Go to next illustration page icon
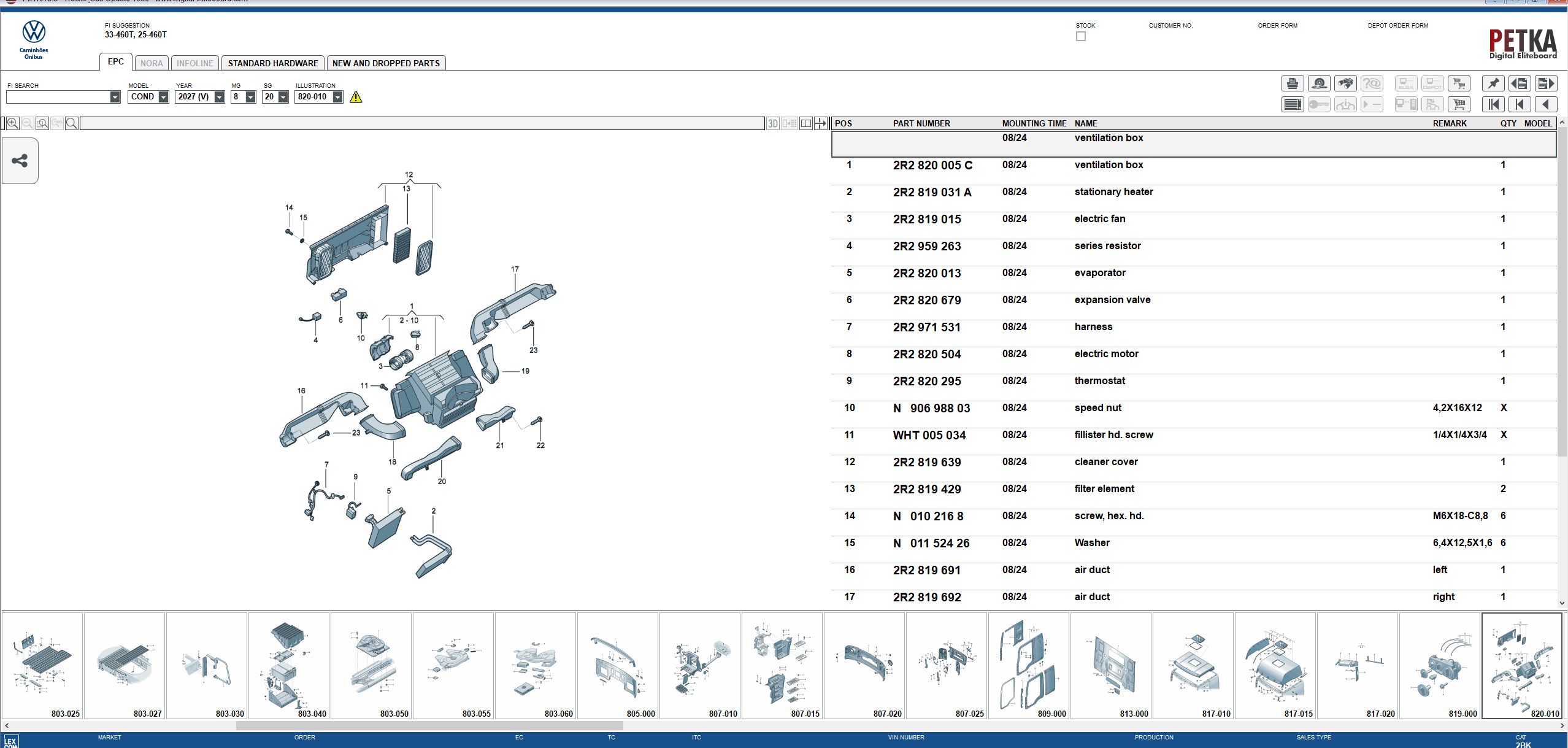This screenshot has height=748, width=1568. tap(1546, 83)
